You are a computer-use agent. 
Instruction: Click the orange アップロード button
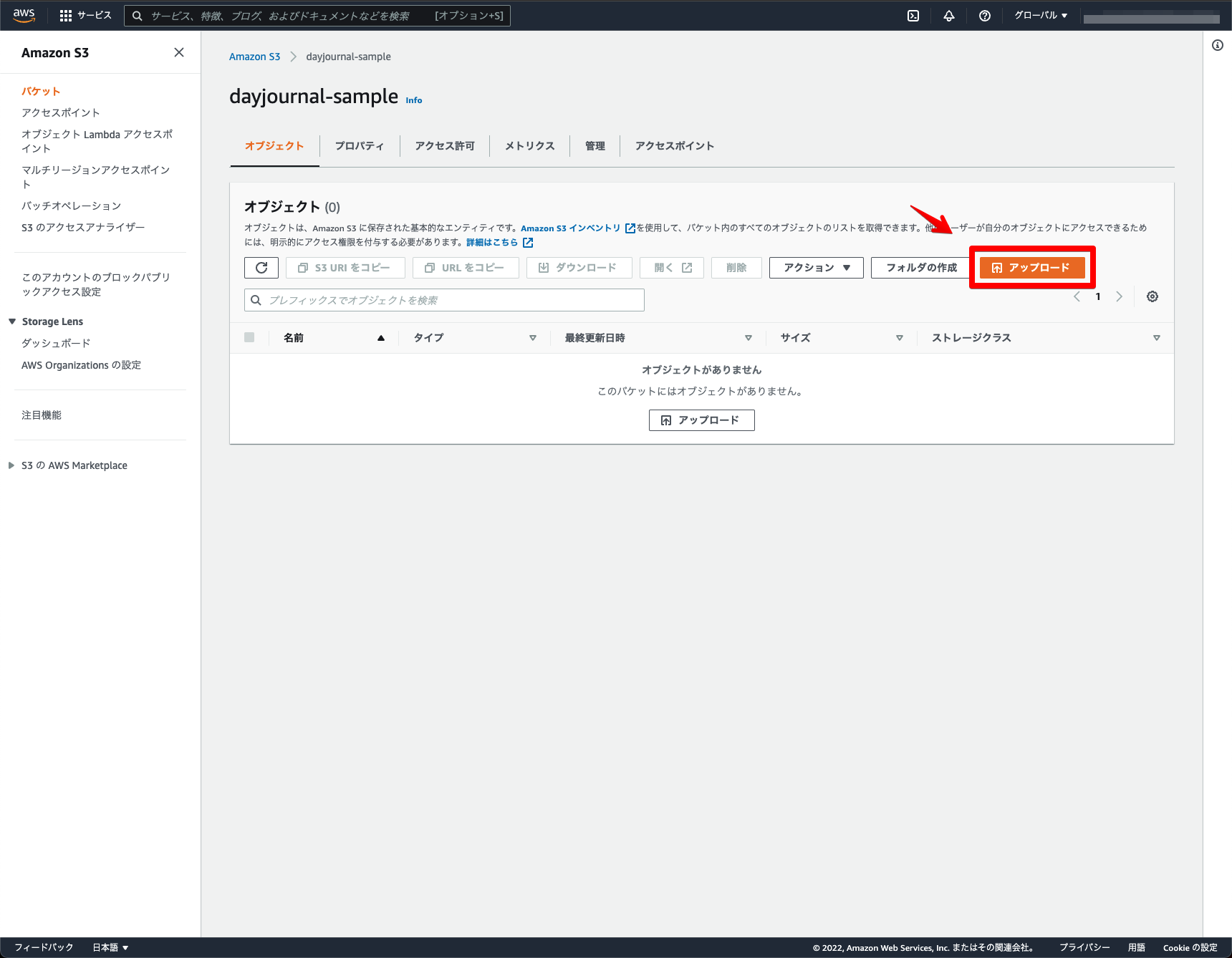tap(1032, 268)
